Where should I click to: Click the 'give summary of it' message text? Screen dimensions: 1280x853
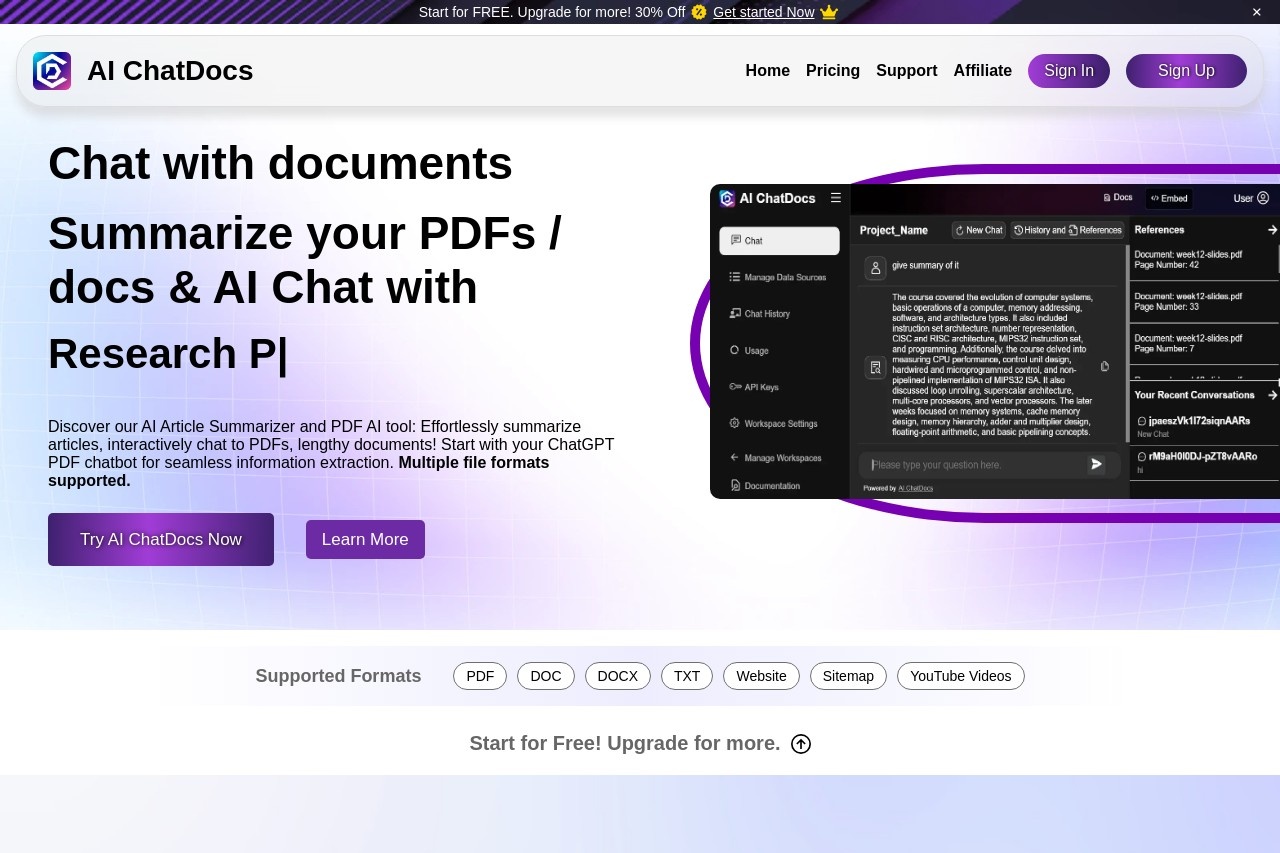(926, 266)
